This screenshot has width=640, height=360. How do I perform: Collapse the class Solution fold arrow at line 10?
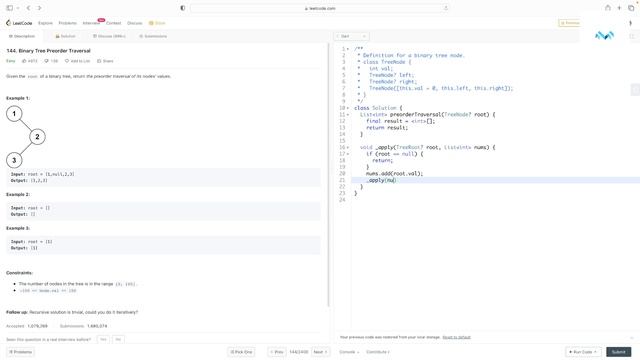coord(348,108)
